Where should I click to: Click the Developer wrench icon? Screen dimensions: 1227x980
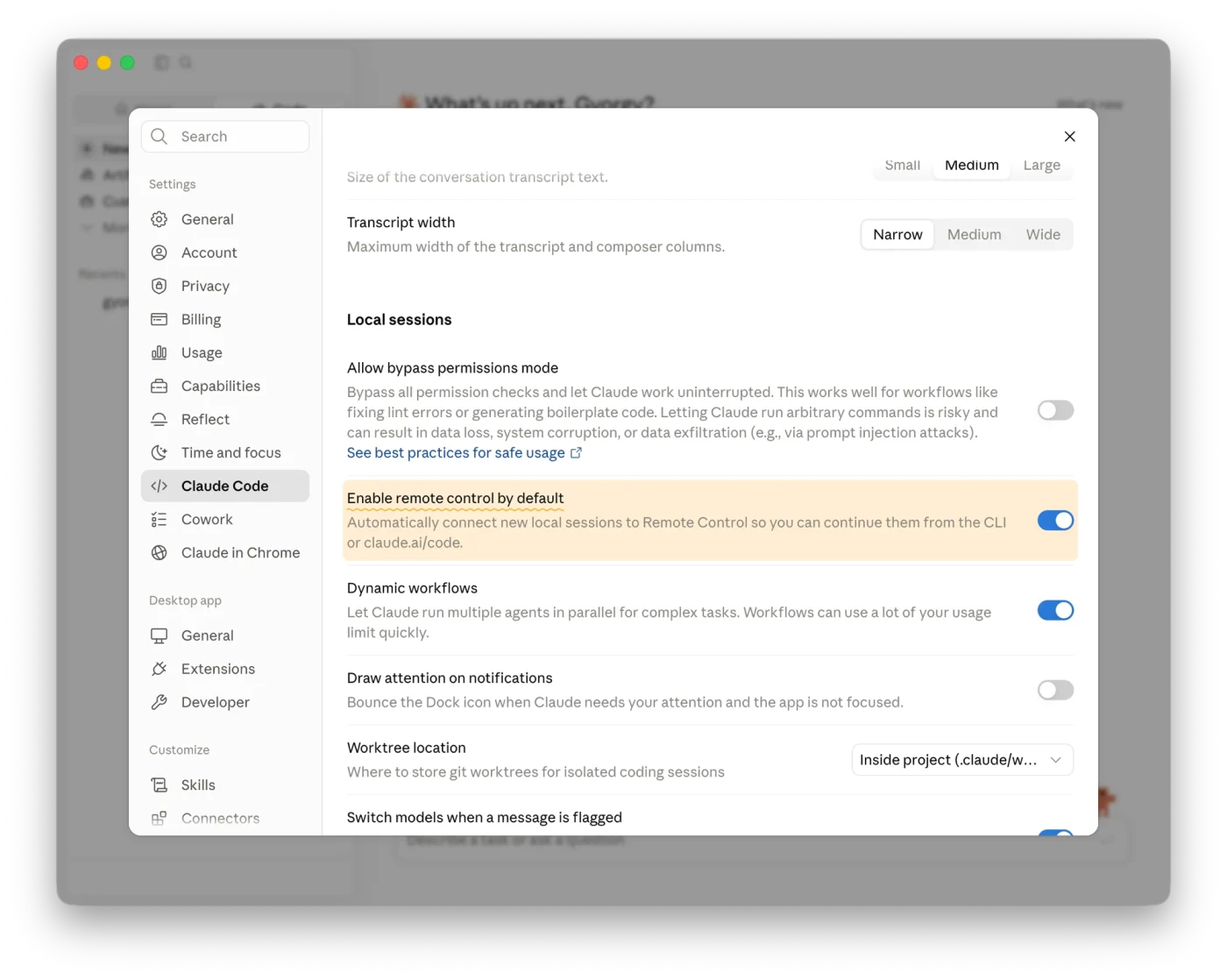[x=159, y=702]
